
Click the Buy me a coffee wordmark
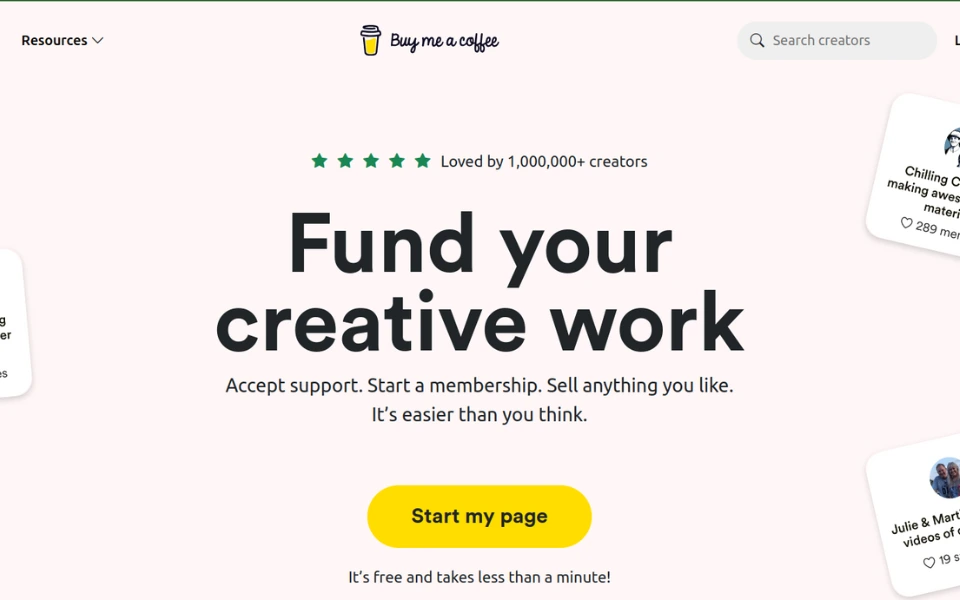(x=444, y=41)
